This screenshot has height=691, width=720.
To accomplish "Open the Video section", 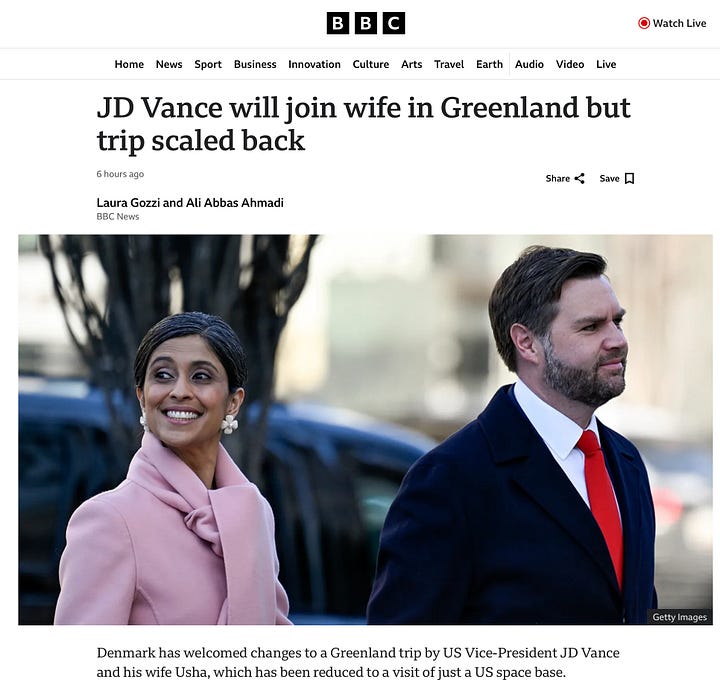I will [x=570, y=64].
